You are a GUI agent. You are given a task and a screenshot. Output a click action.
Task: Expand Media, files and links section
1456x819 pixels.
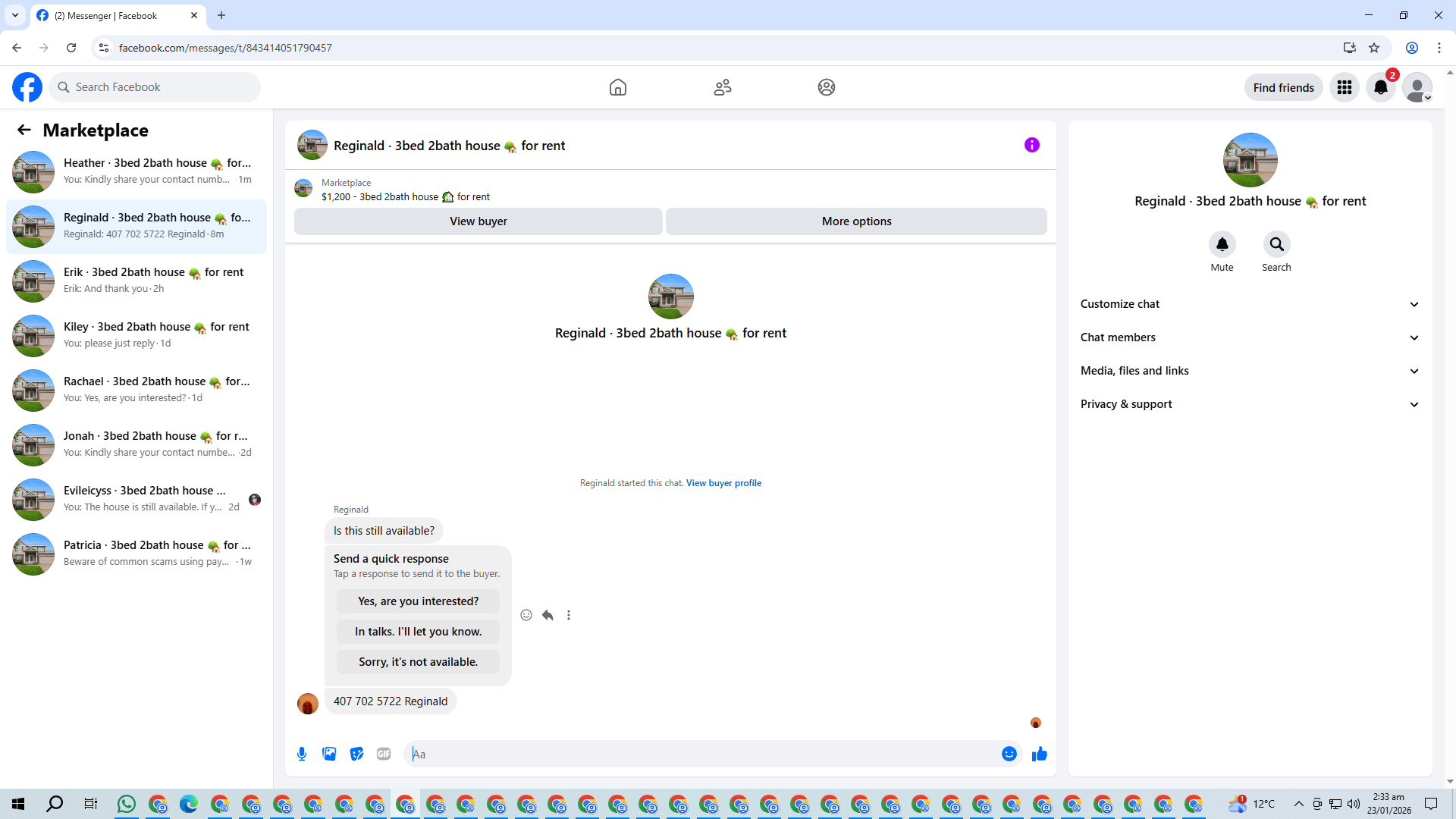1250,371
